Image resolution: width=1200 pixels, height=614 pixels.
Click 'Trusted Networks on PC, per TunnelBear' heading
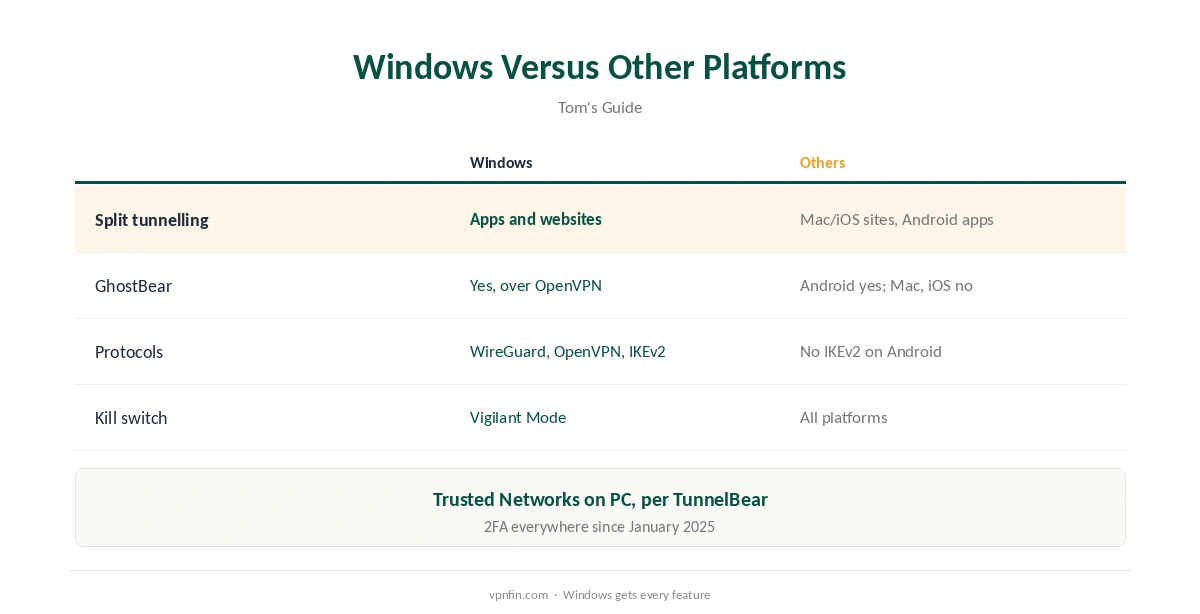(x=600, y=499)
